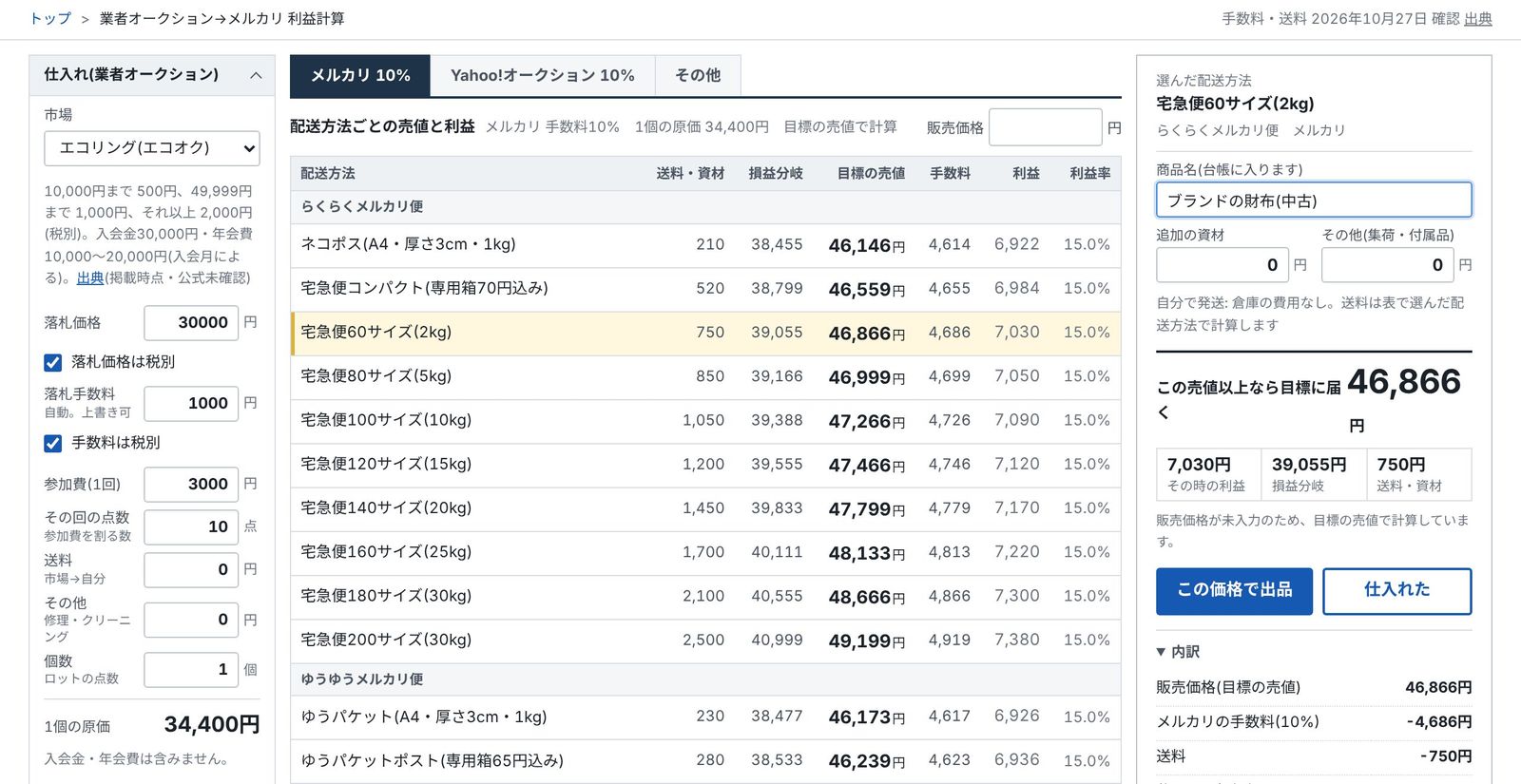The height and width of the screenshot is (784, 1521).
Task: Click the 目標の売値 column header
Action: pos(871,174)
